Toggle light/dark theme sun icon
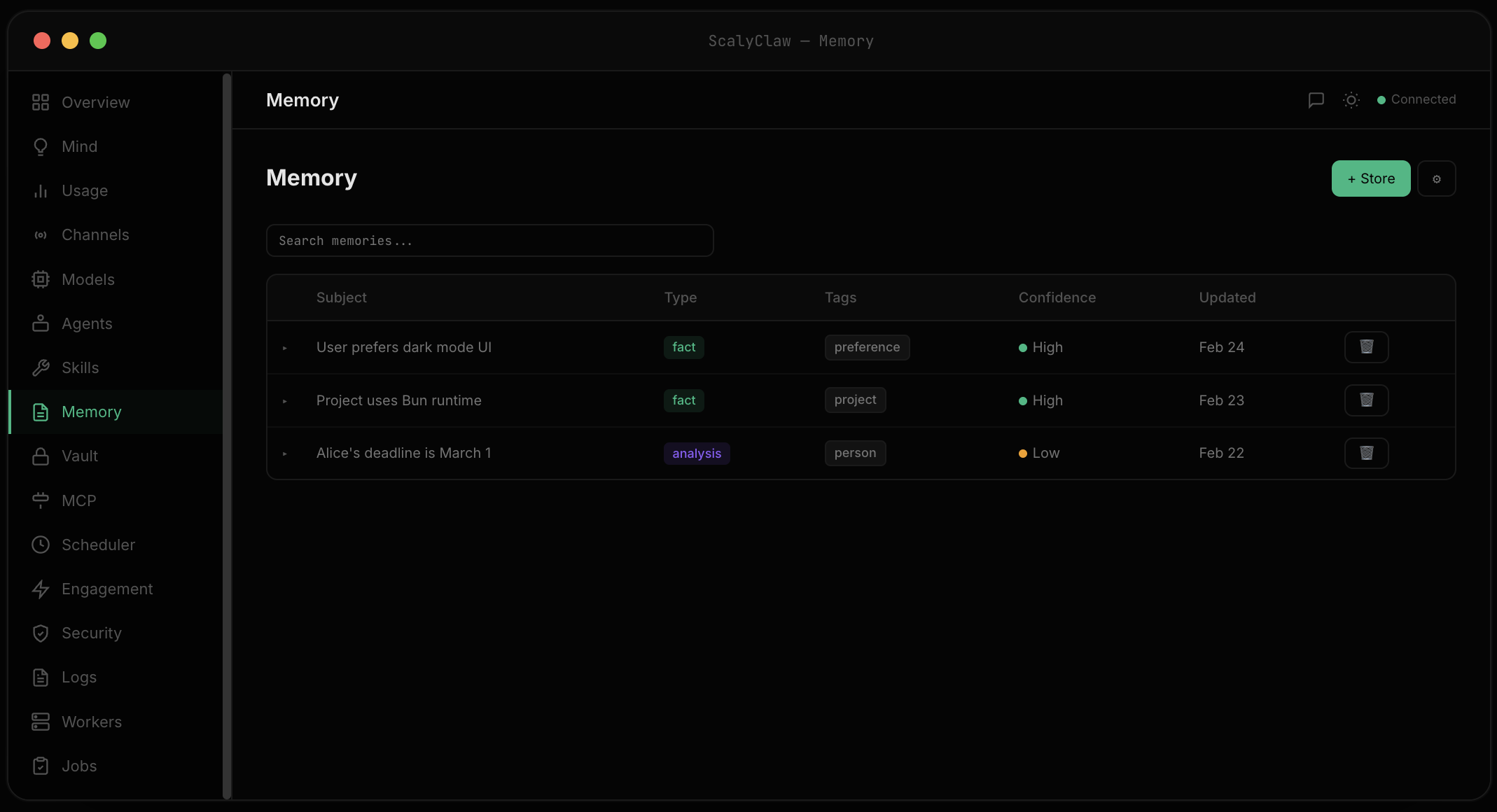This screenshot has width=1497, height=812. click(x=1351, y=100)
